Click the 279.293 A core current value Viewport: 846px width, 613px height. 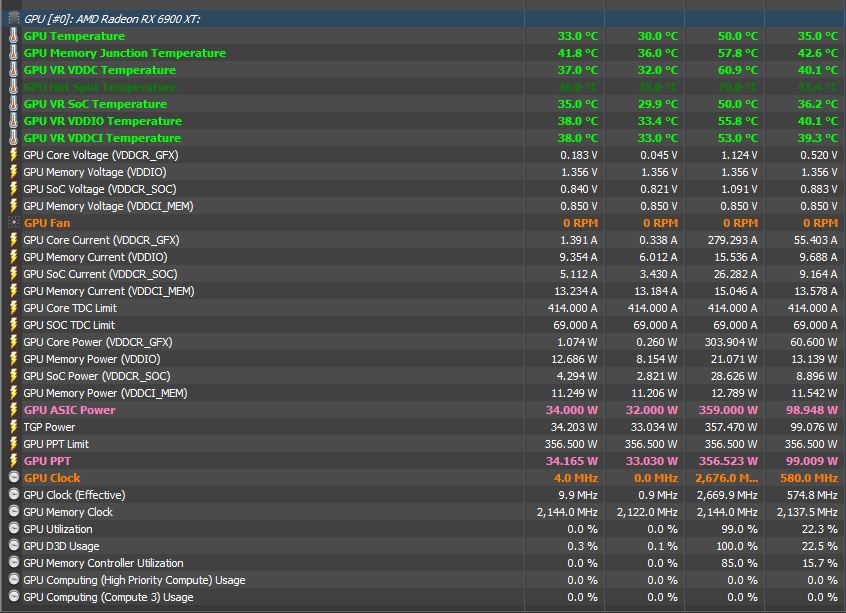[x=732, y=240]
